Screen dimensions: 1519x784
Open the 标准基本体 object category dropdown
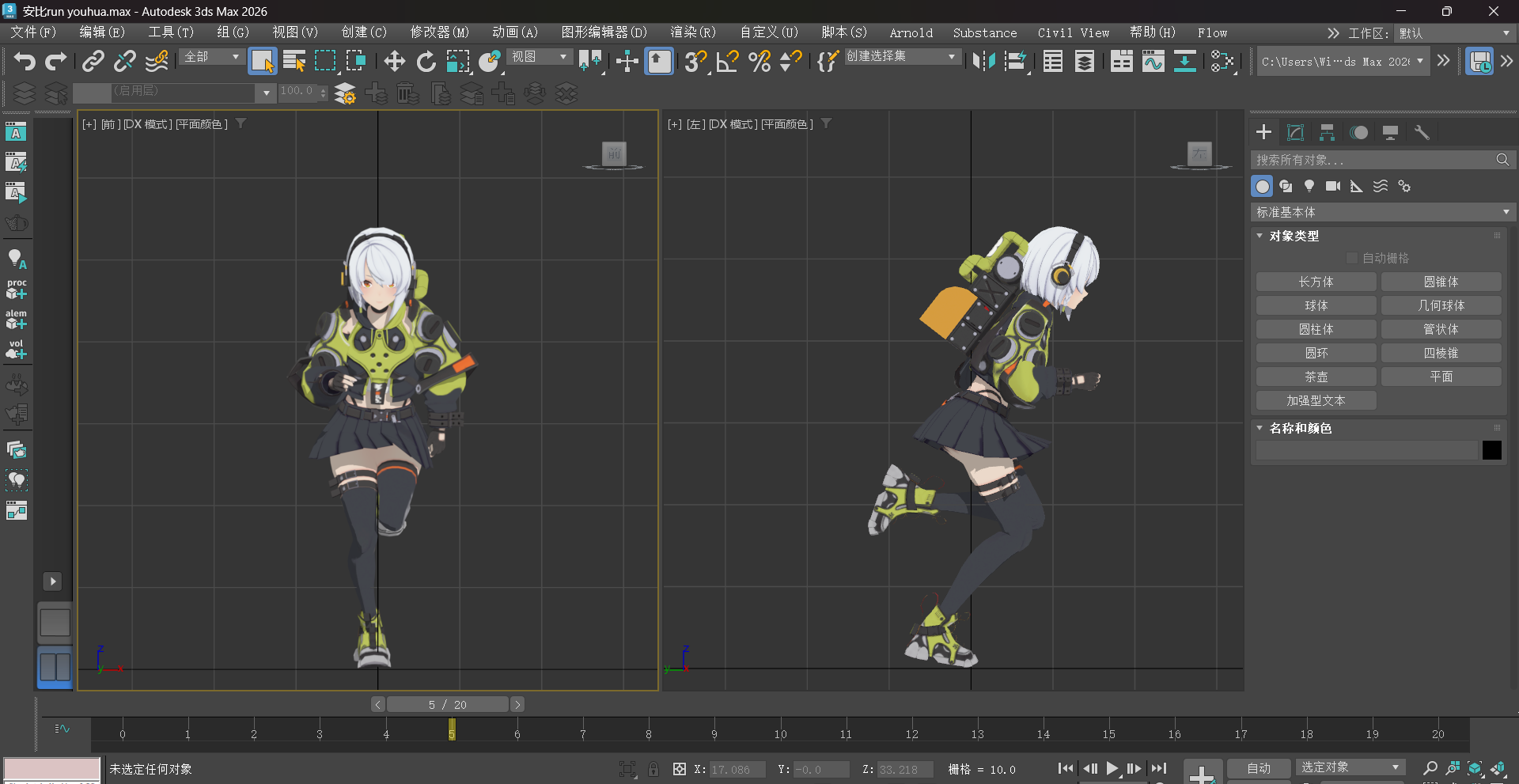[1383, 212]
